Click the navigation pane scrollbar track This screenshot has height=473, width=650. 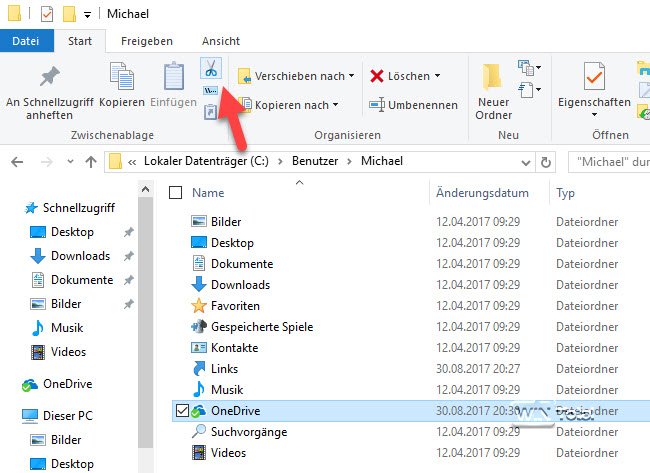146,460
